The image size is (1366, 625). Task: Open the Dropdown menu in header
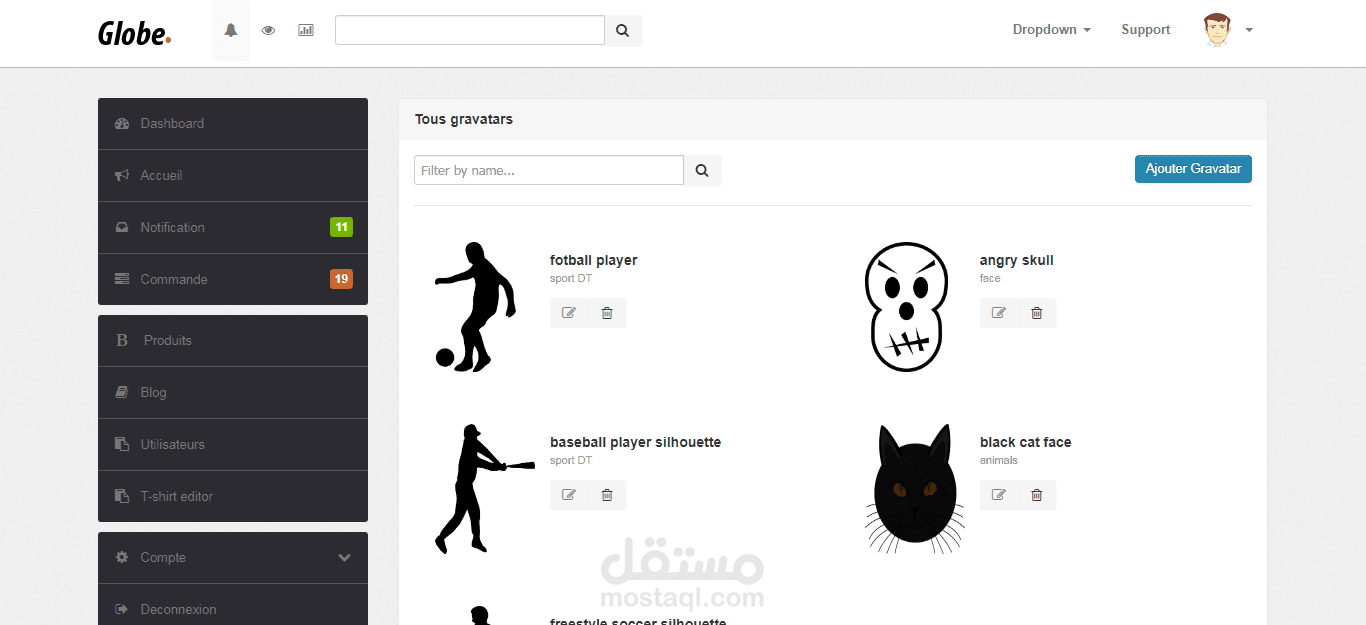[x=1051, y=30]
